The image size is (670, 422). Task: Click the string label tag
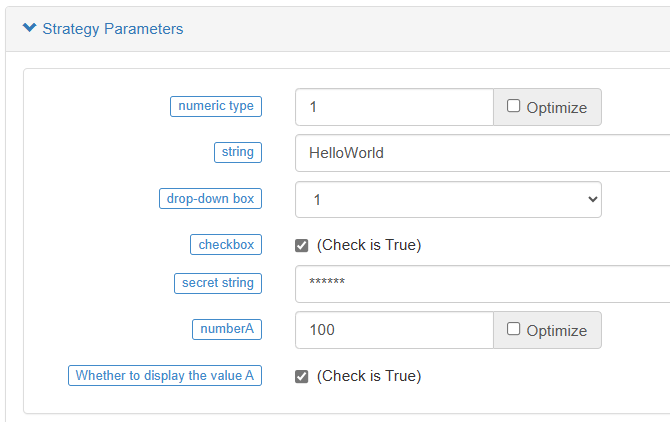pyautogui.click(x=238, y=152)
